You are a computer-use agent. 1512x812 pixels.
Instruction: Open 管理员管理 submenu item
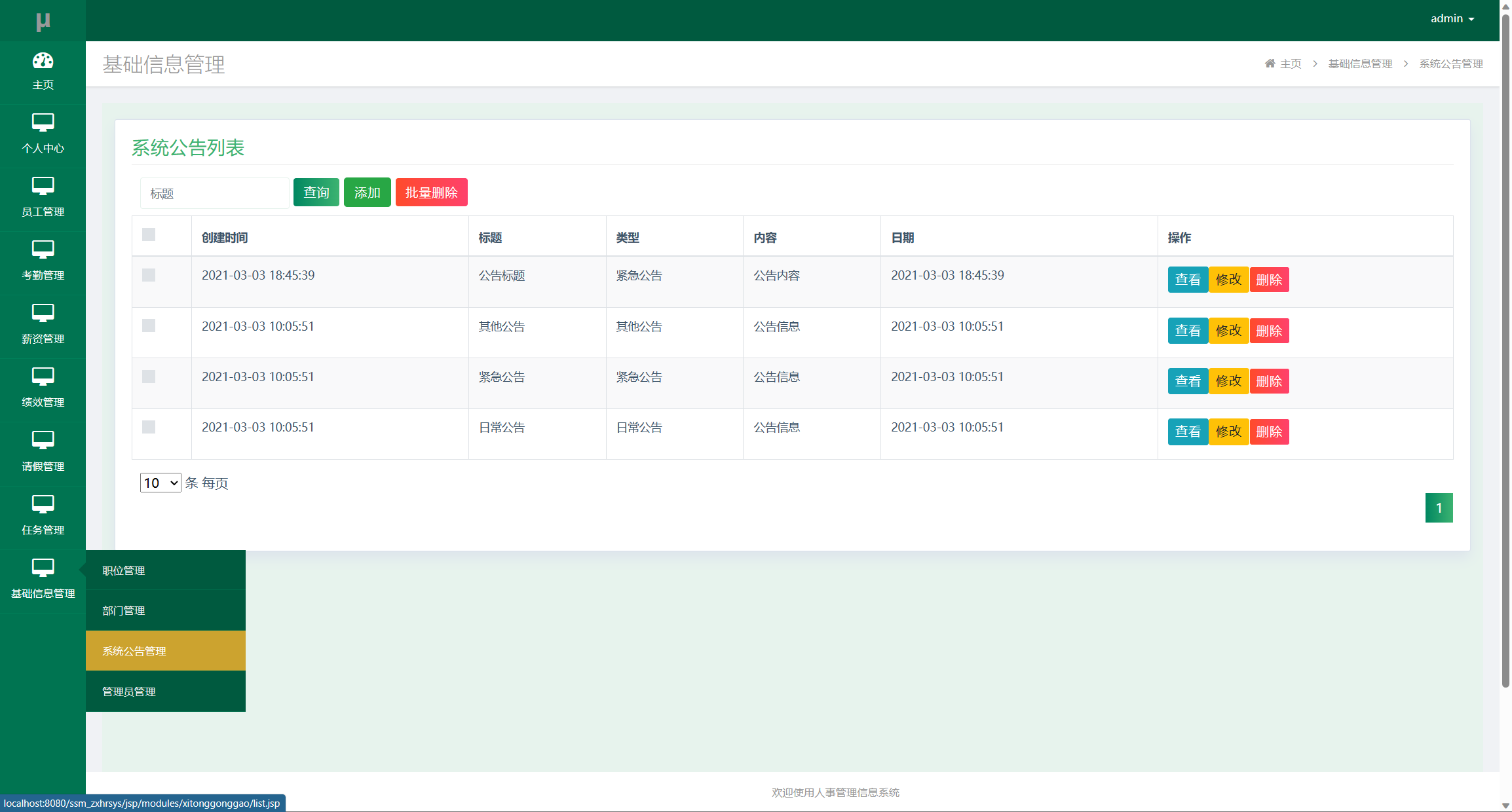tap(129, 692)
